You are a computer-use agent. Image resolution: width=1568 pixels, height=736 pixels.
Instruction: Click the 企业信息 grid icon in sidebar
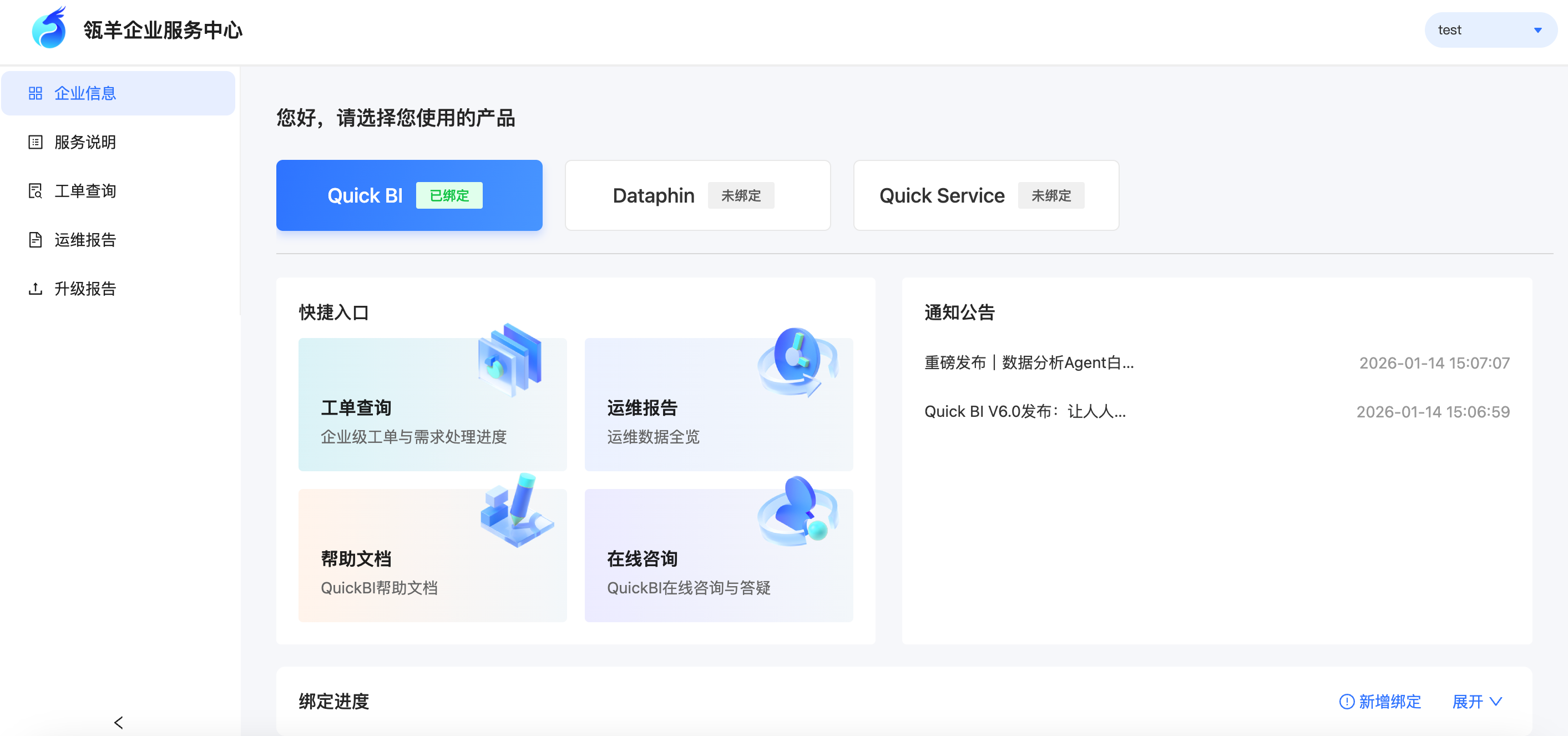36,93
